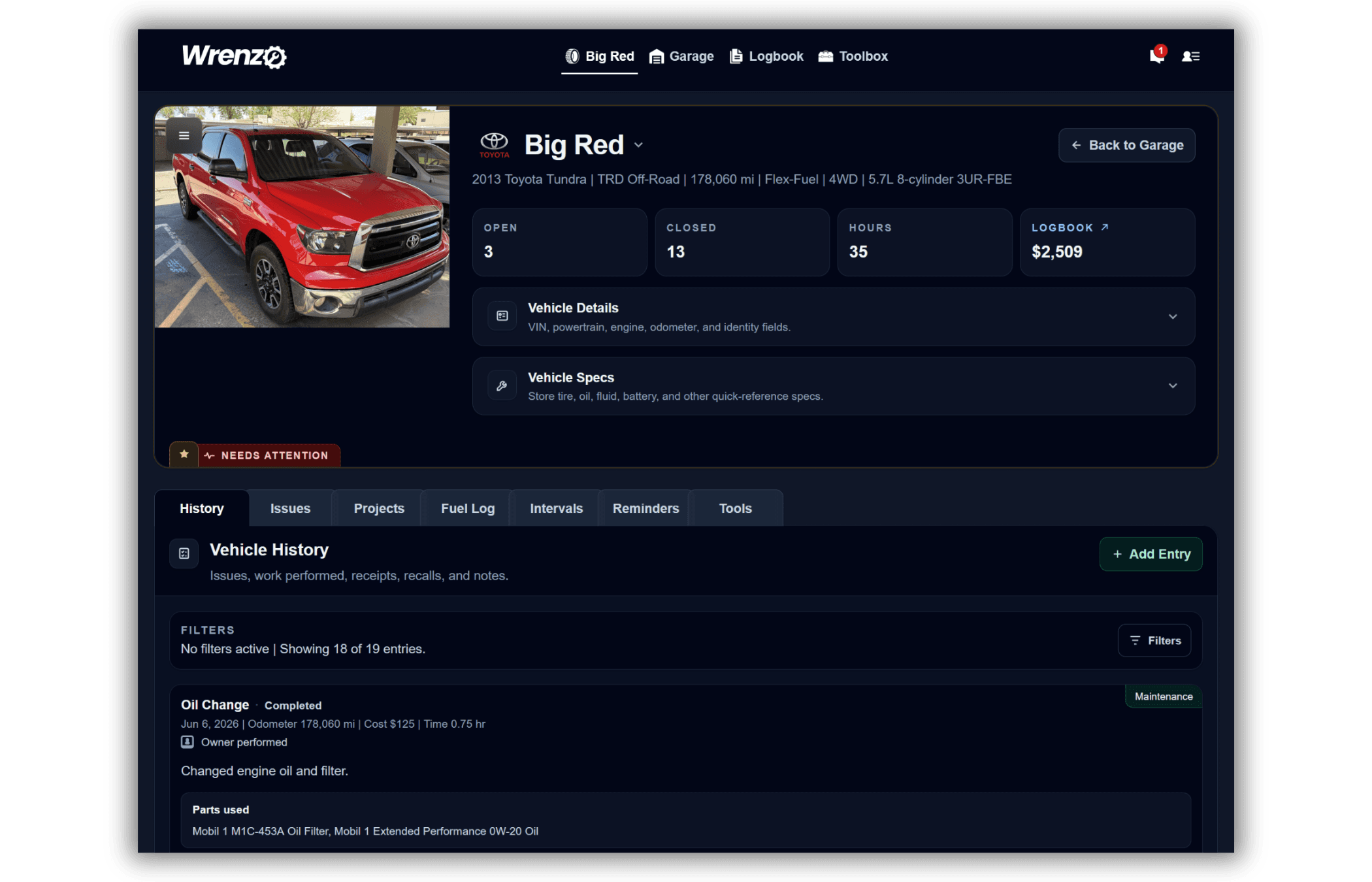Click the Vehicle Specs wrench icon
This screenshot has width=1372, height=882.
point(502,385)
